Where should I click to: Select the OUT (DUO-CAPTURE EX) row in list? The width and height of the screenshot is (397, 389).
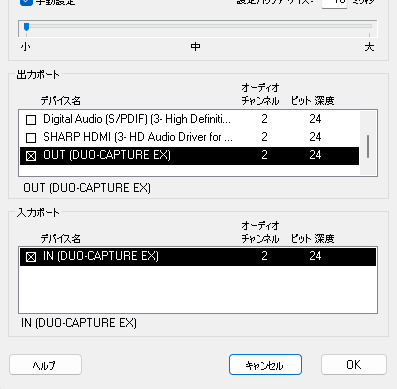click(189, 156)
